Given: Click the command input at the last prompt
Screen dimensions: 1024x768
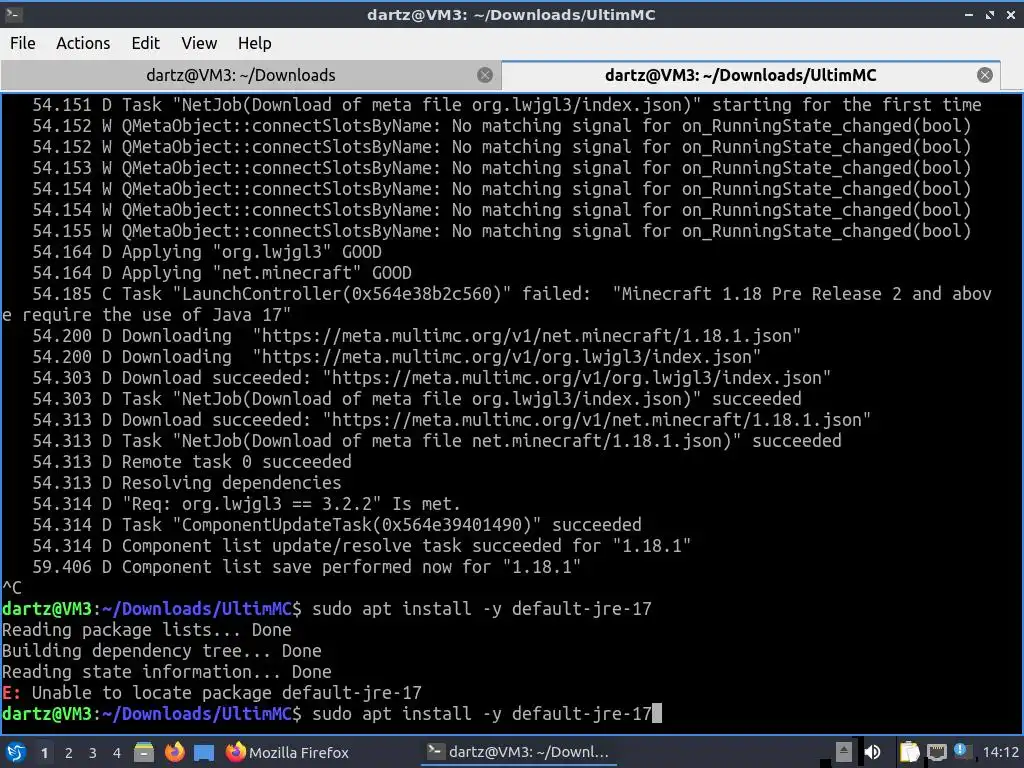Looking at the screenshot, I should pyautogui.click(x=482, y=714).
